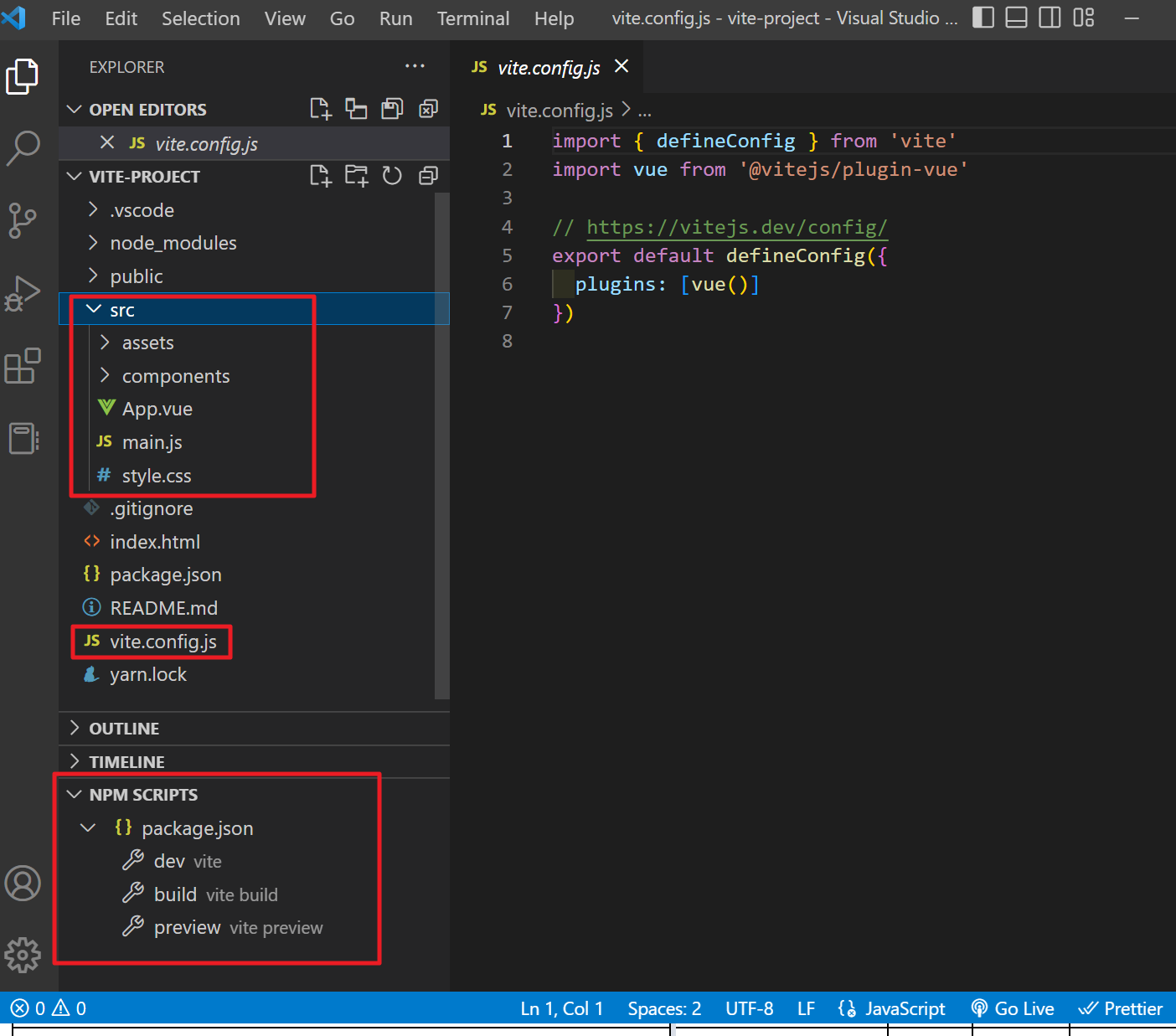
Task: Open the Accounts menu icon
Action: (x=23, y=884)
